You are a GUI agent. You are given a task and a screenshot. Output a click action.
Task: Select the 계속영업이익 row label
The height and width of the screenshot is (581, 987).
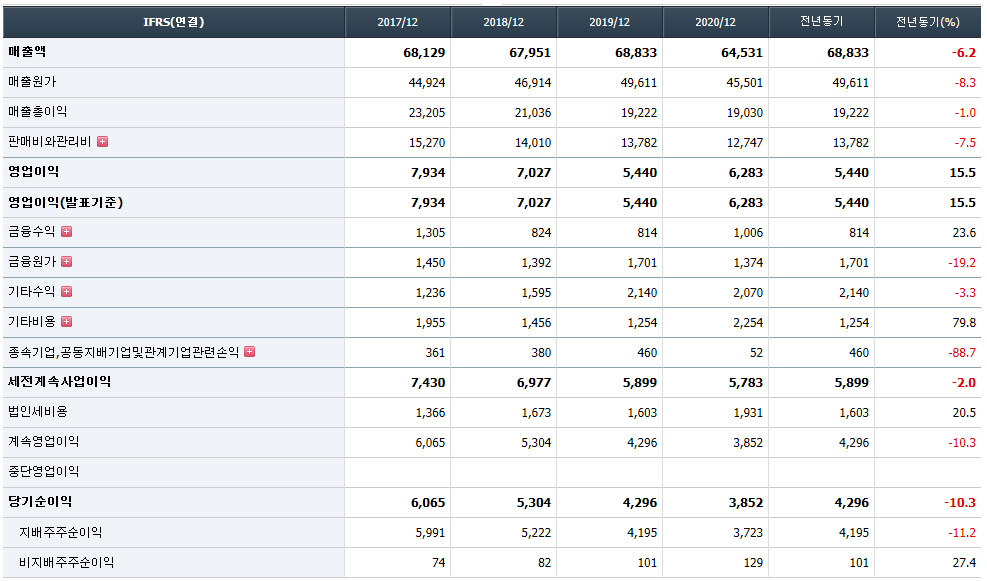43,442
